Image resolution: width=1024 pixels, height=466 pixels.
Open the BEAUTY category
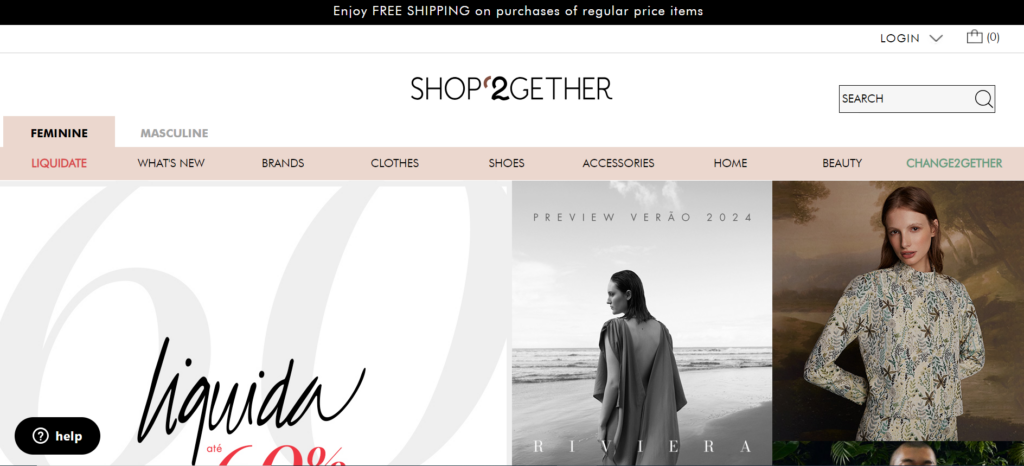(842, 163)
